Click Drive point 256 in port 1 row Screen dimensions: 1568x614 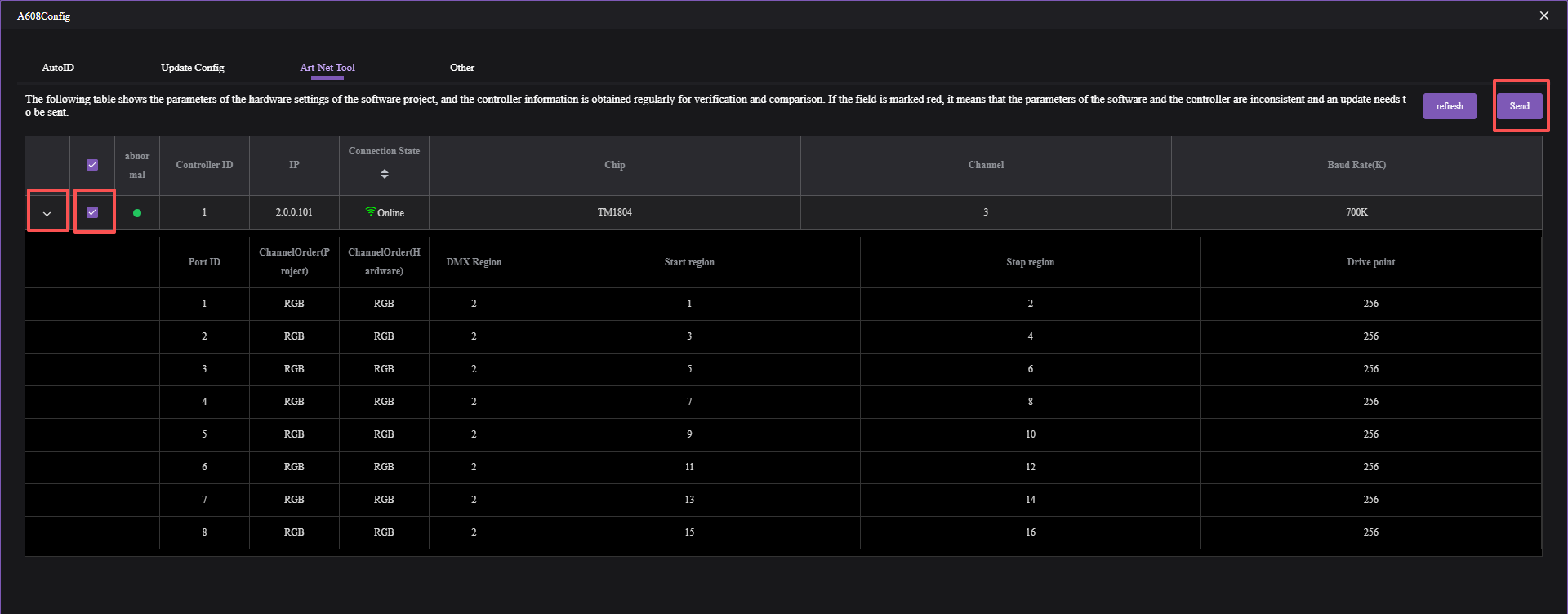[1371, 304]
